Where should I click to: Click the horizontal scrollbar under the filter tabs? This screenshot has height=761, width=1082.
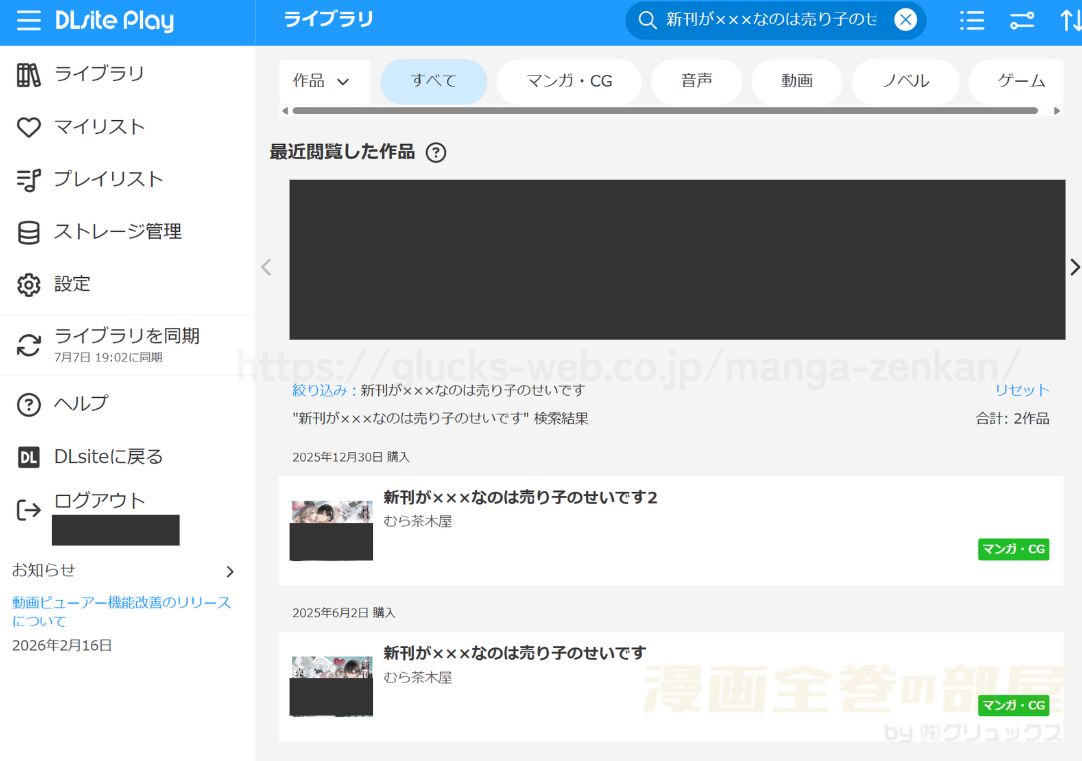(665, 110)
